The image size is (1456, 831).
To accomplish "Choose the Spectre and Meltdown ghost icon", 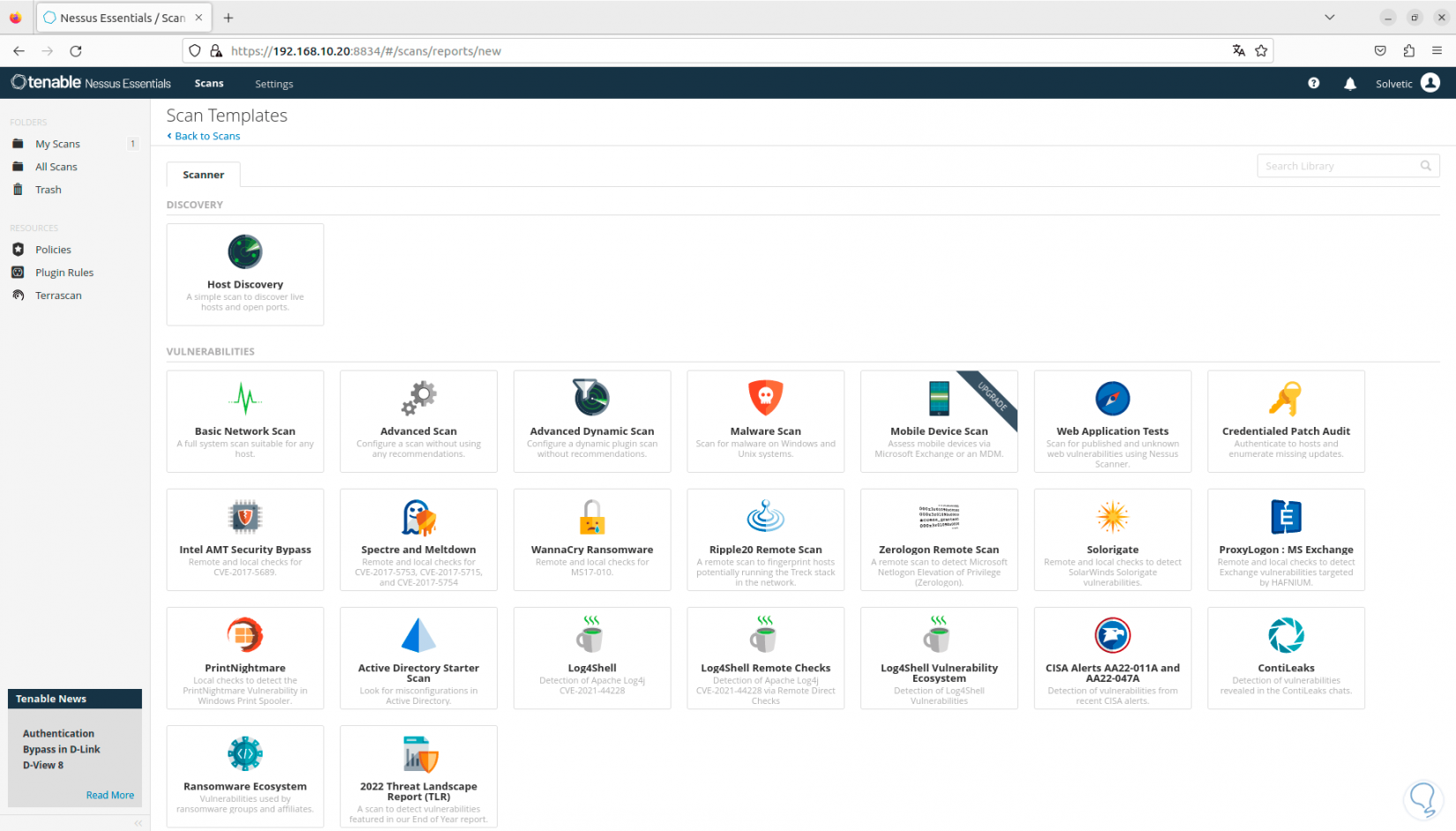I will click(x=419, y=517).
